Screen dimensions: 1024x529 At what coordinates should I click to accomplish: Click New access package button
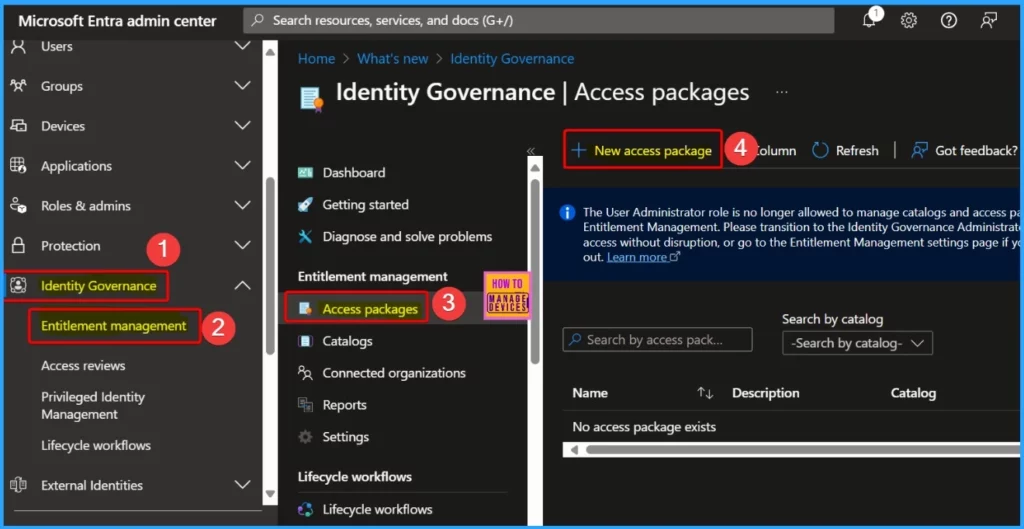pos(643,151)
